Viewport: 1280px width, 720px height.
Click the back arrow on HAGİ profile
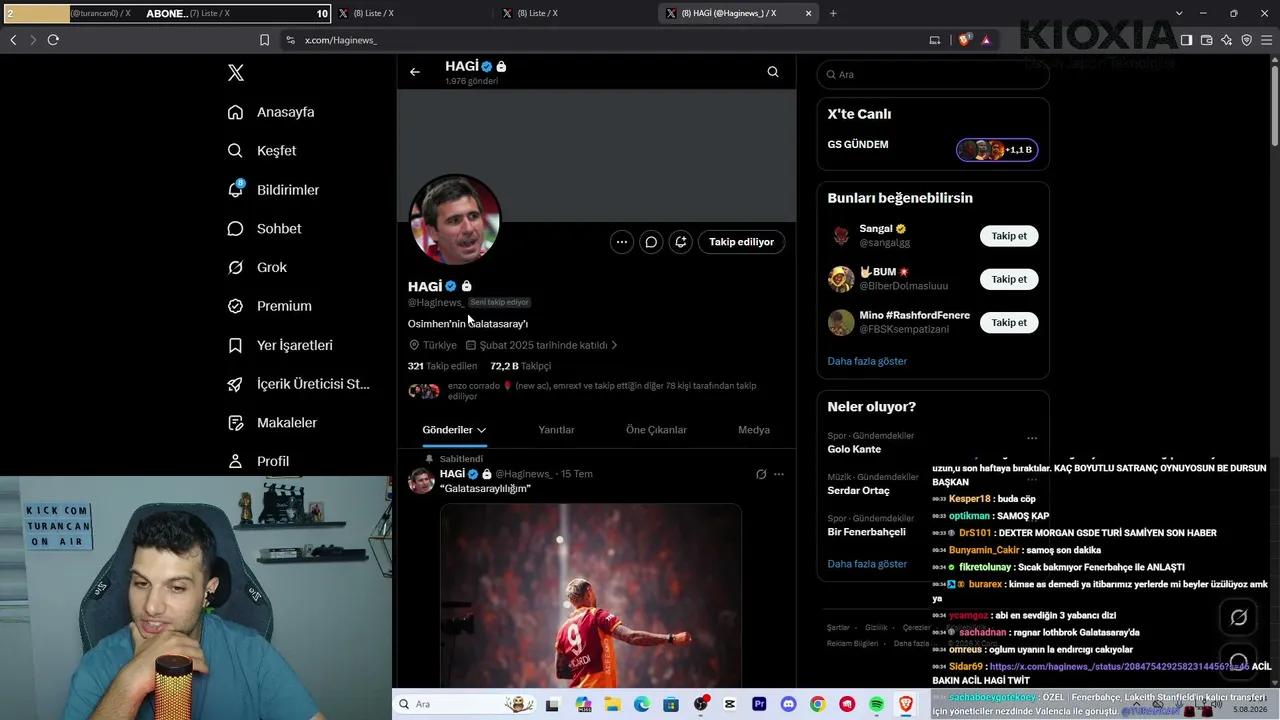415,72
